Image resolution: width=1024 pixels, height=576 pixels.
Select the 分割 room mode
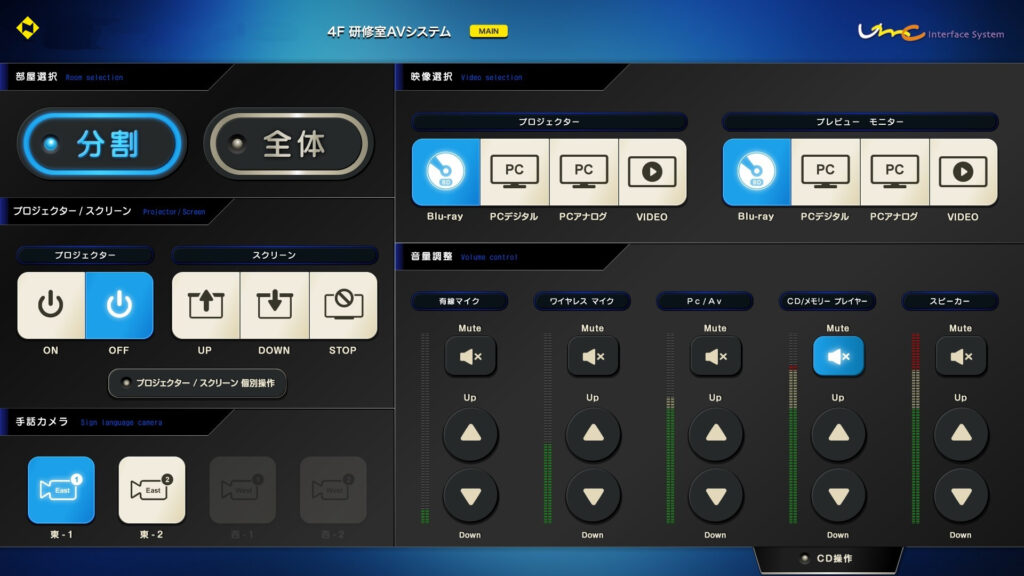[103, 144]
